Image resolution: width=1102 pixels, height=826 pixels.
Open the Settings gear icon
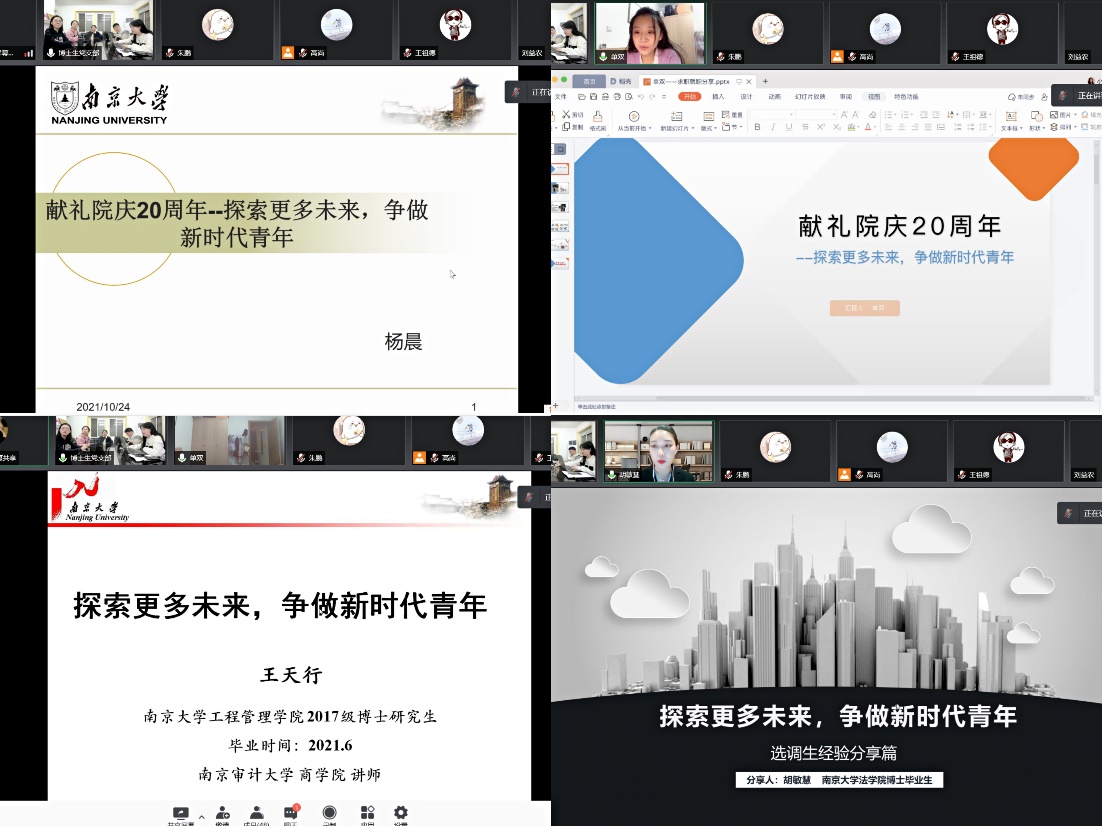click(x=401, y=813)
